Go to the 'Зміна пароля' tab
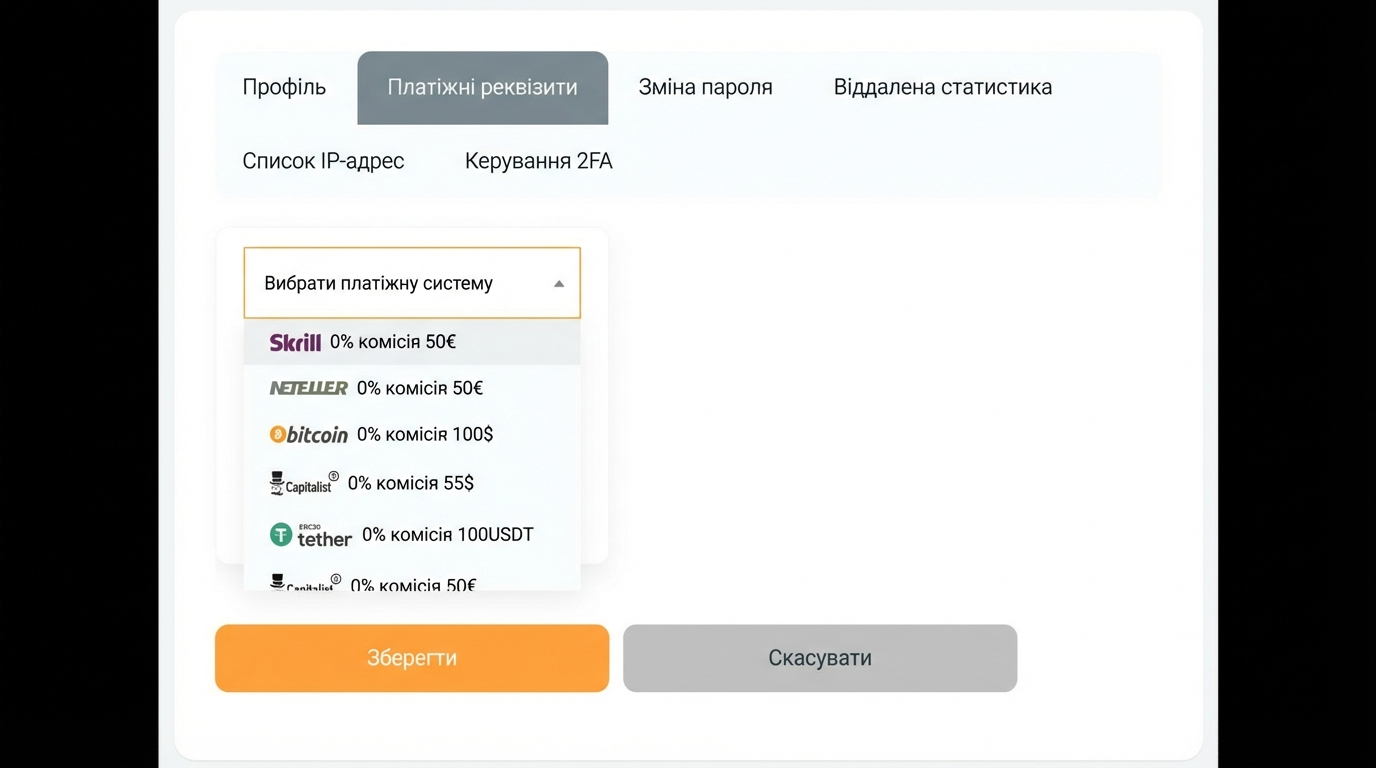Viewport: 1376px width, 768px height. [704, 87]
